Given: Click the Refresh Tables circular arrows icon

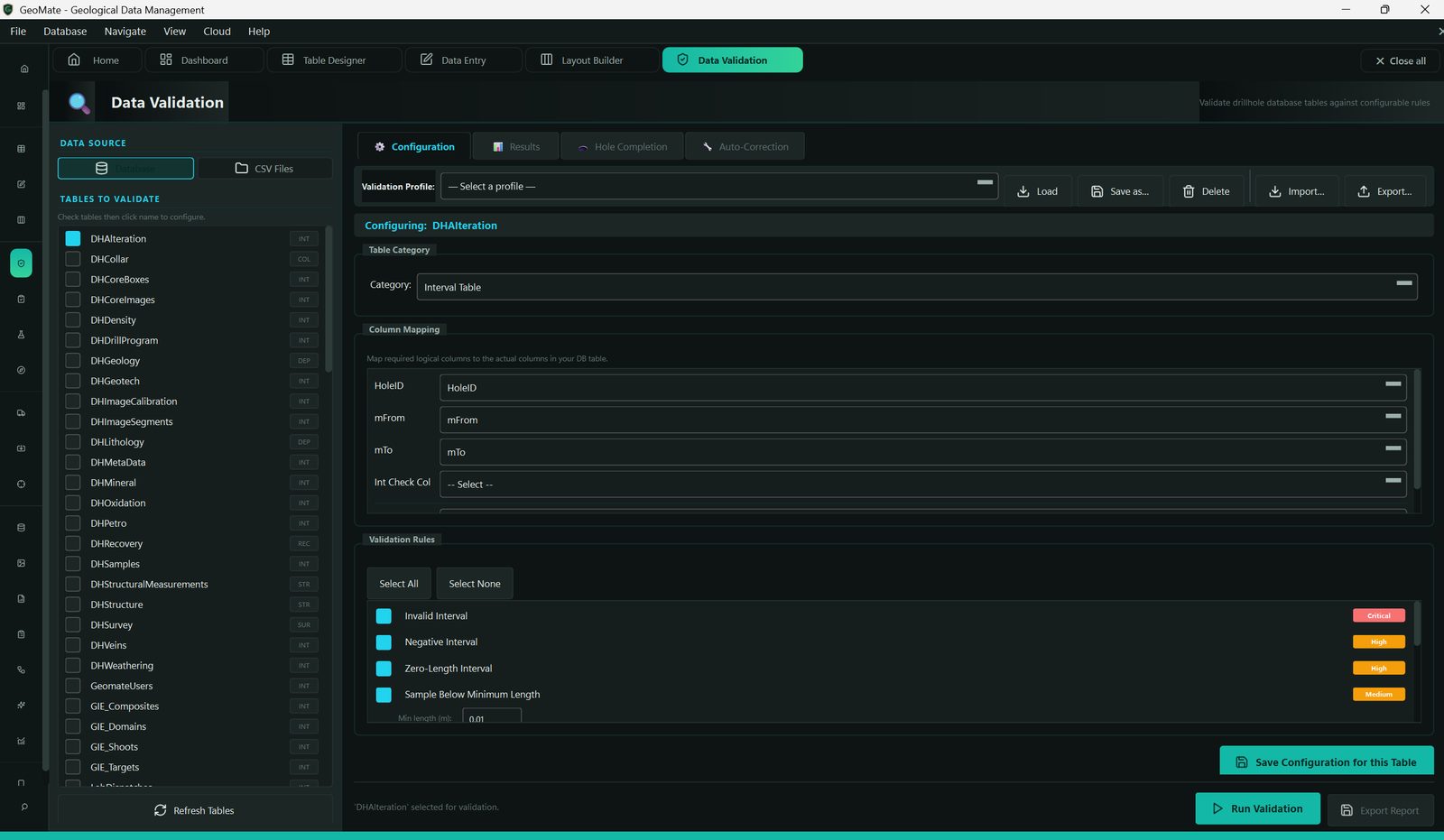Looking at the screenshot, I should coord(161,810).
